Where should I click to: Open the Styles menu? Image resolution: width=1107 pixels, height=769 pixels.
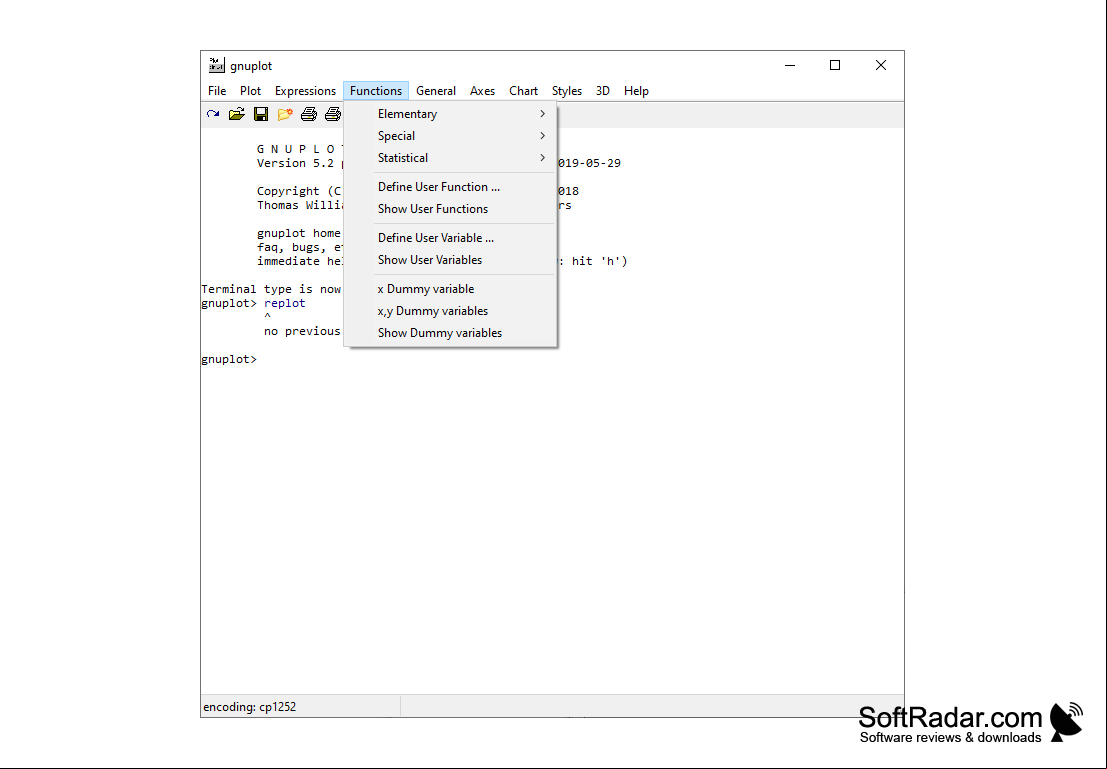point(566,91)
